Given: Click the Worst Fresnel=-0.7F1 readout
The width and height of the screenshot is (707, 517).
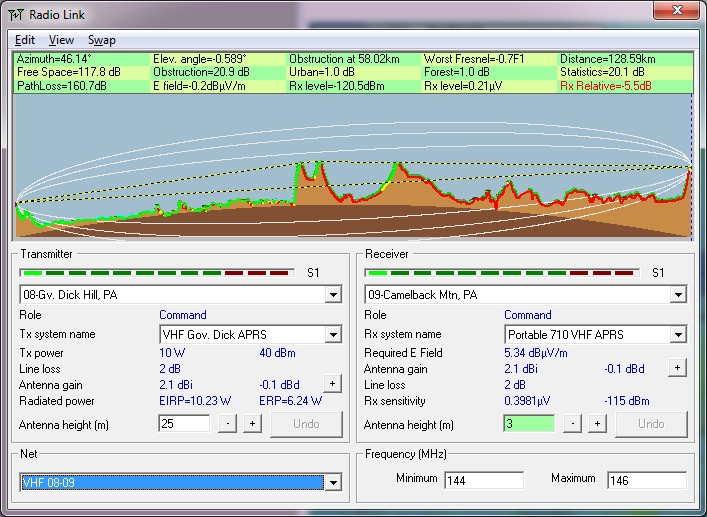Looking at the screenshot, I should coord(474,59).
